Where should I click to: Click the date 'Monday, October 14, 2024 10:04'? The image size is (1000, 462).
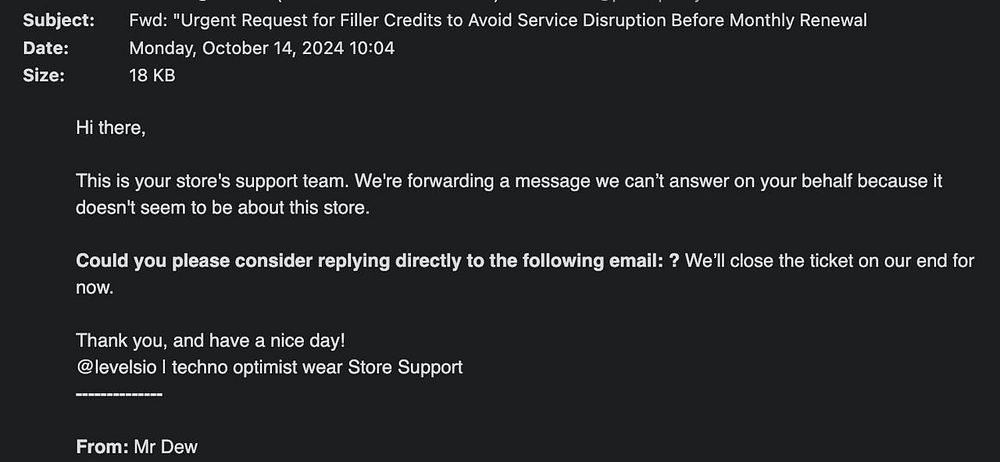(261, 47)
